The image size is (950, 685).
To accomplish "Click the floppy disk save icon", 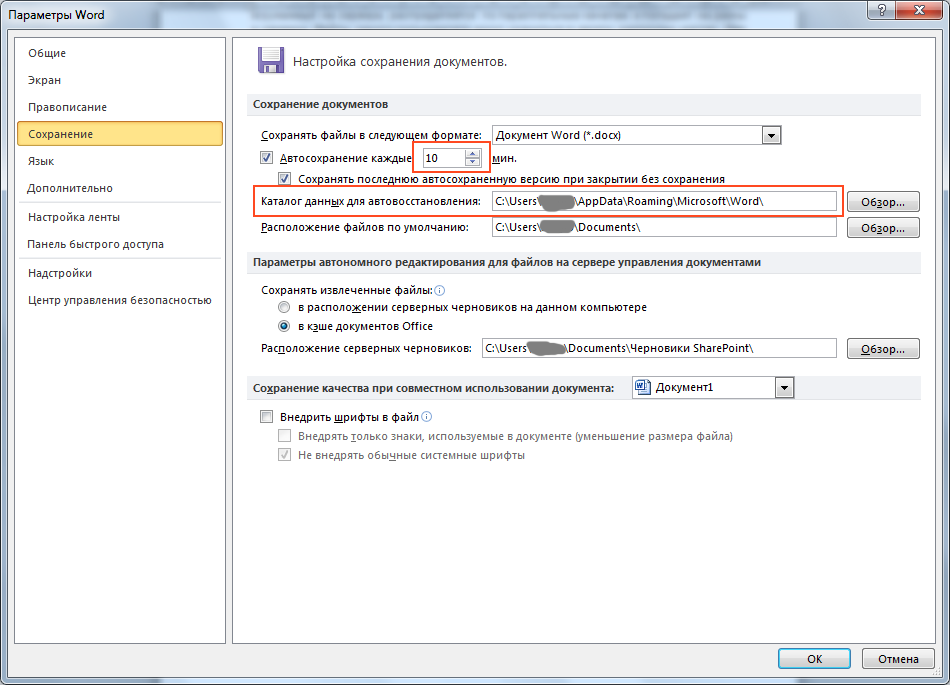I will 270,60.
